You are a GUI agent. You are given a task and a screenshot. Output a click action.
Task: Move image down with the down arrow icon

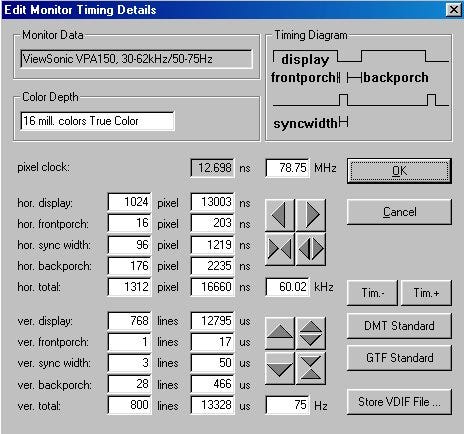[280, 368]
